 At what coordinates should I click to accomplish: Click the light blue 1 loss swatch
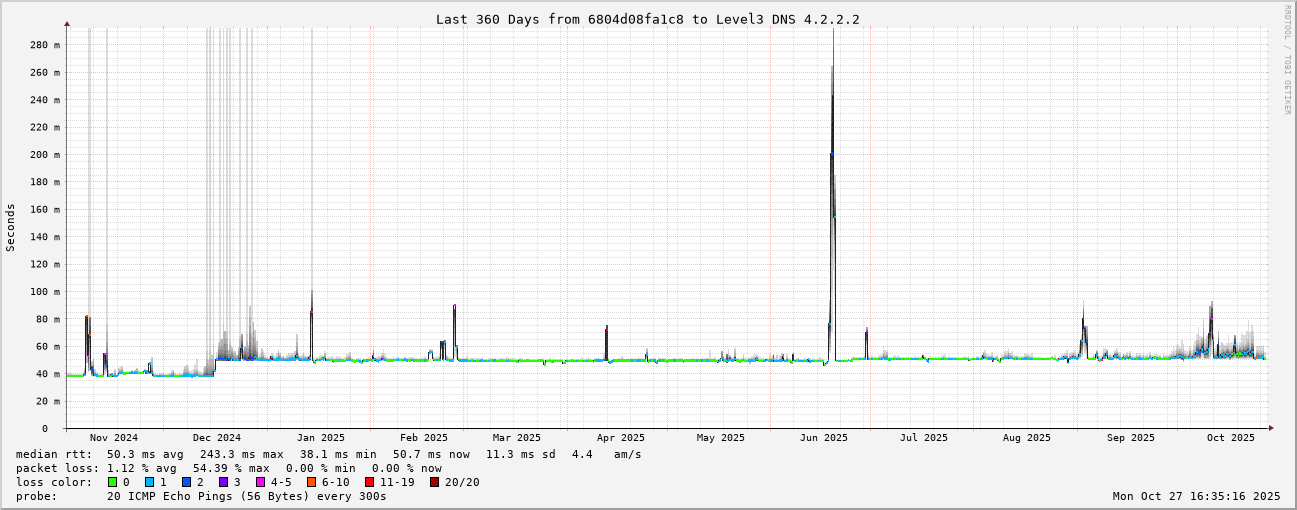149,482
